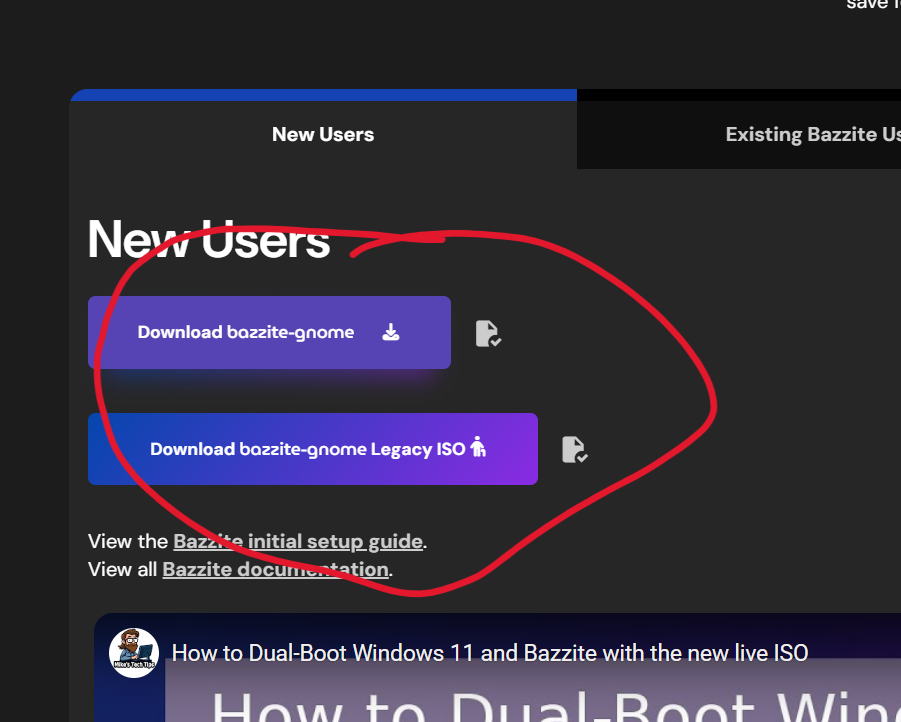Switch to the Existing Bazzite Users tab
This screenshot has width=901, height=722.
739,134
